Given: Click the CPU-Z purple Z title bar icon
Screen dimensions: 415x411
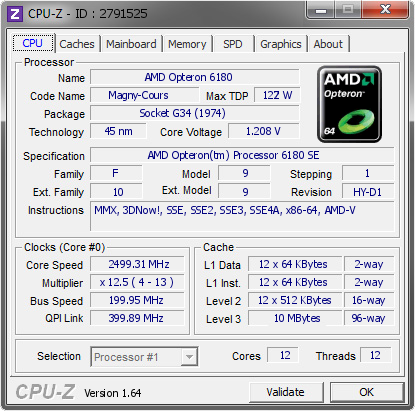Looking at the screenshot, I should [15, 14].
